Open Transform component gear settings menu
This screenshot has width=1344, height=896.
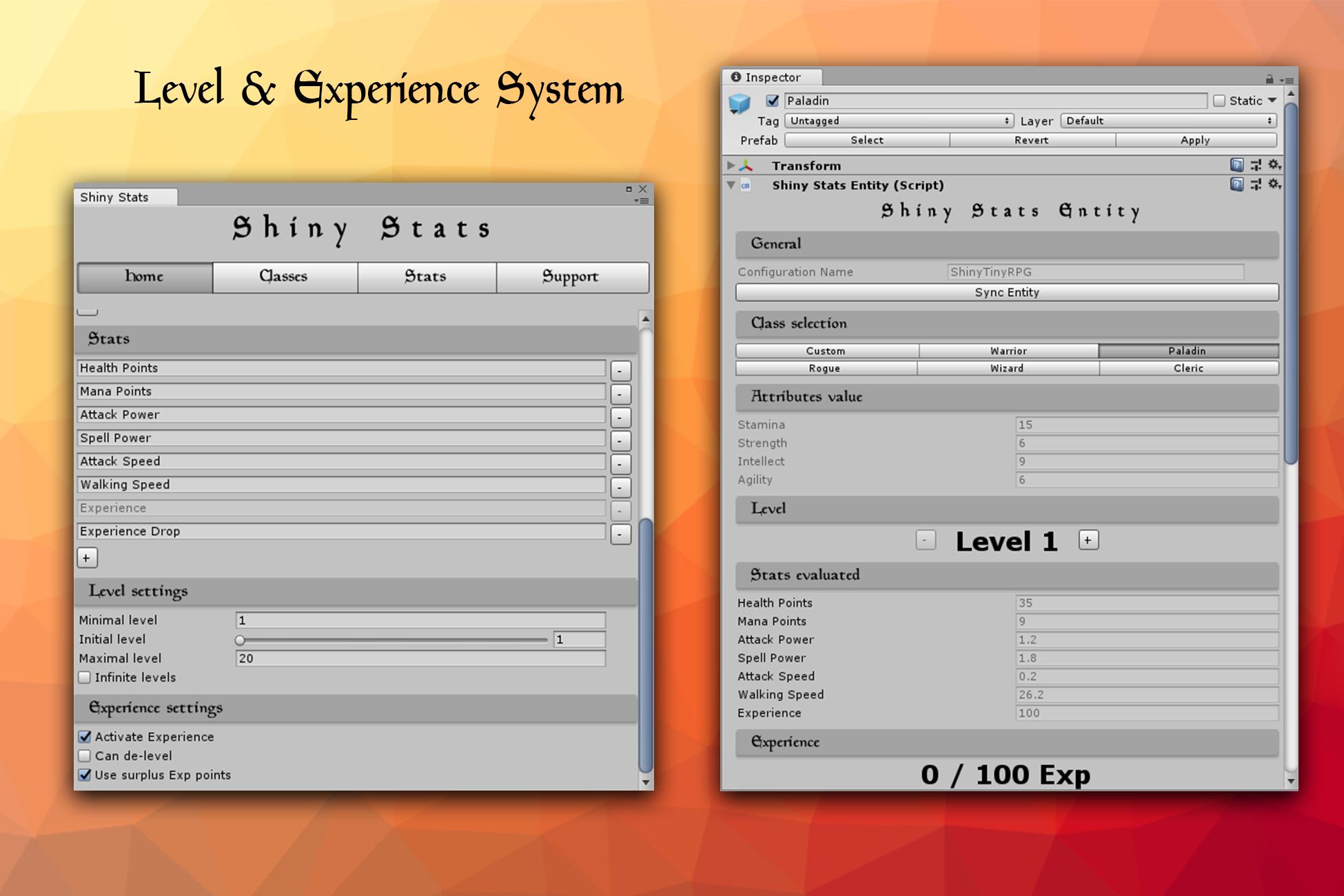1274,165
